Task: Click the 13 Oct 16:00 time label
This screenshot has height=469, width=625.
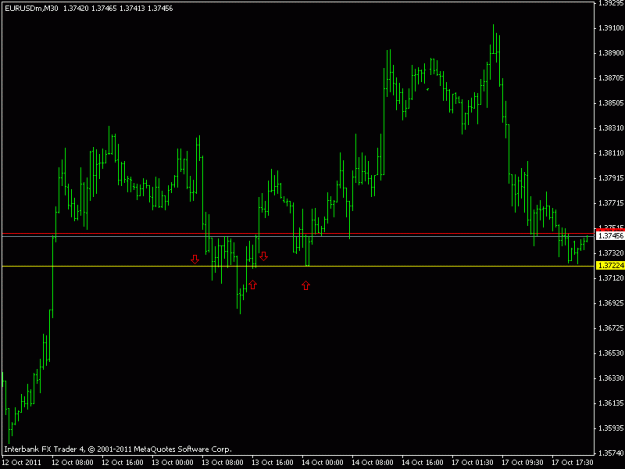Action: click(x=273, y=463)
